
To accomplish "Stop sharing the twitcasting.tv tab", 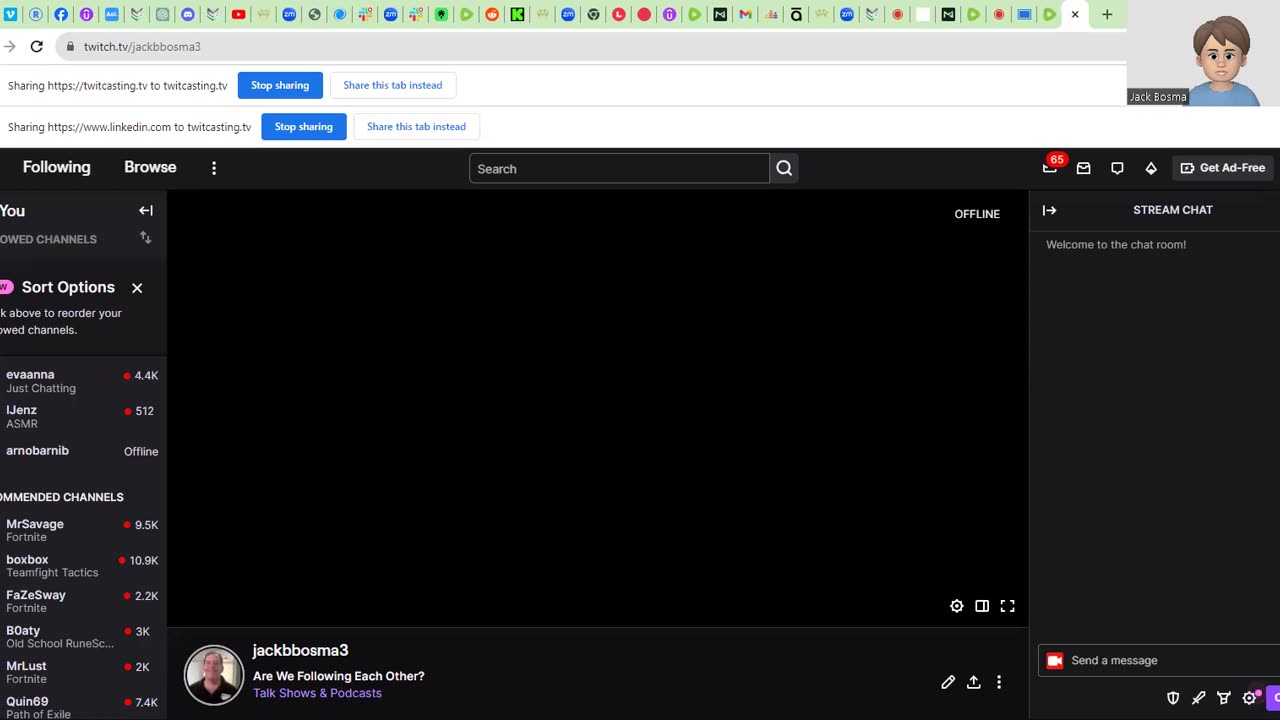I will pyautogui.click(x=280, y=85).
